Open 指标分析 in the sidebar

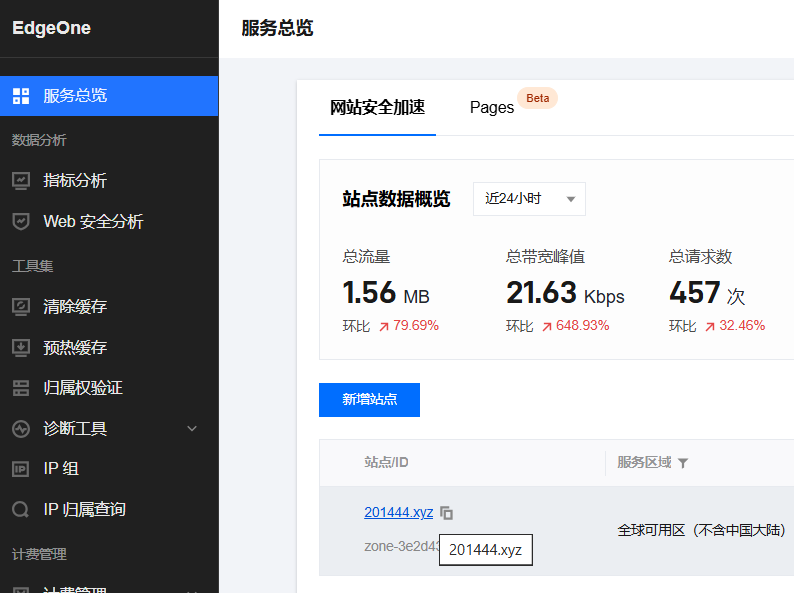coord(75,181)
